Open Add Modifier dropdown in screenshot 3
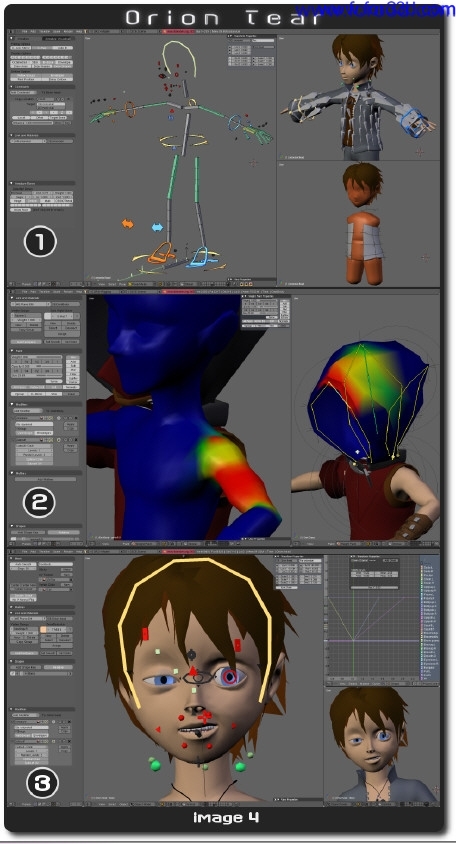Screen dimensions: 456x844 point(25,715)
